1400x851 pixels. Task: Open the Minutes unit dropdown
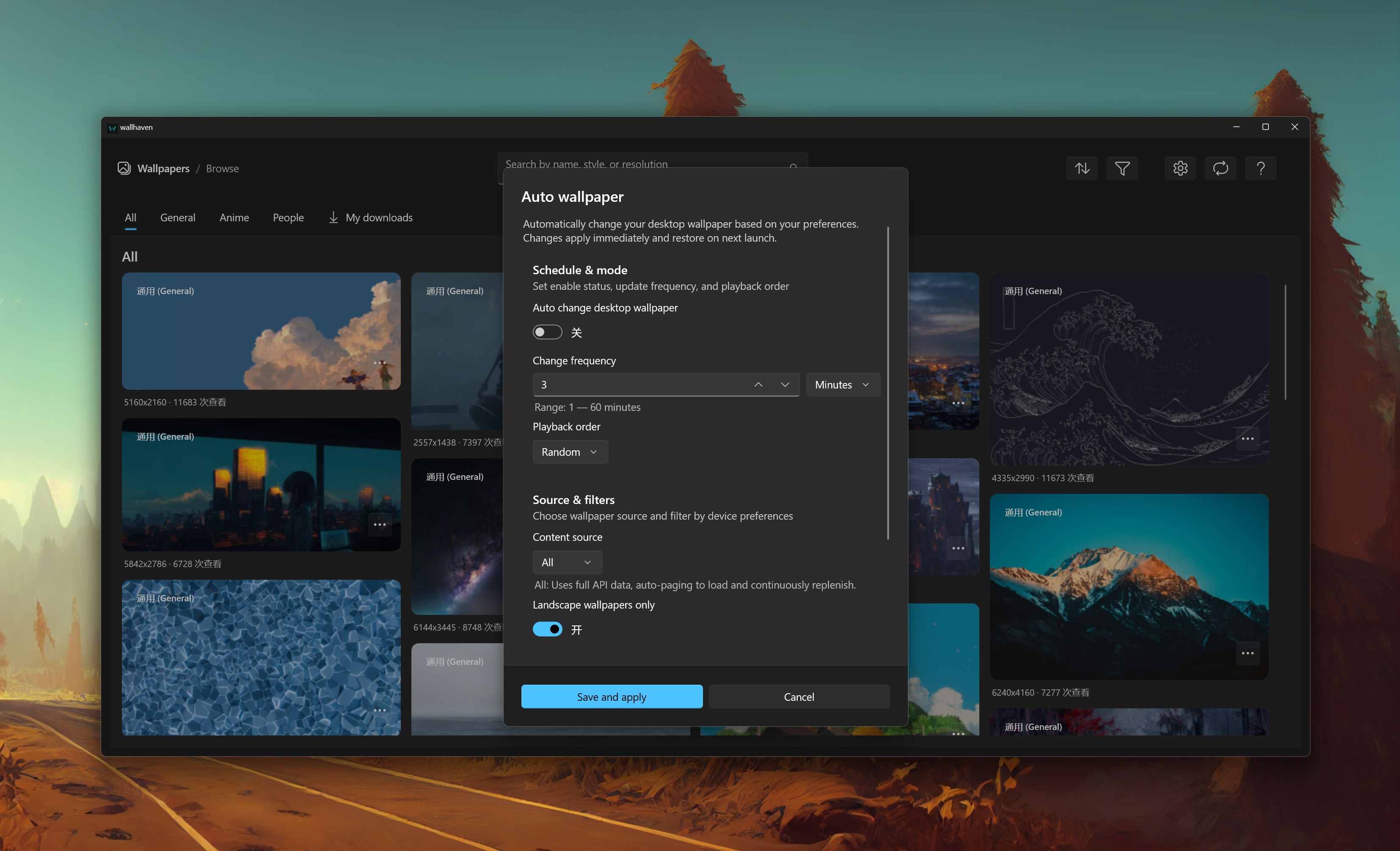pos(843,385)
